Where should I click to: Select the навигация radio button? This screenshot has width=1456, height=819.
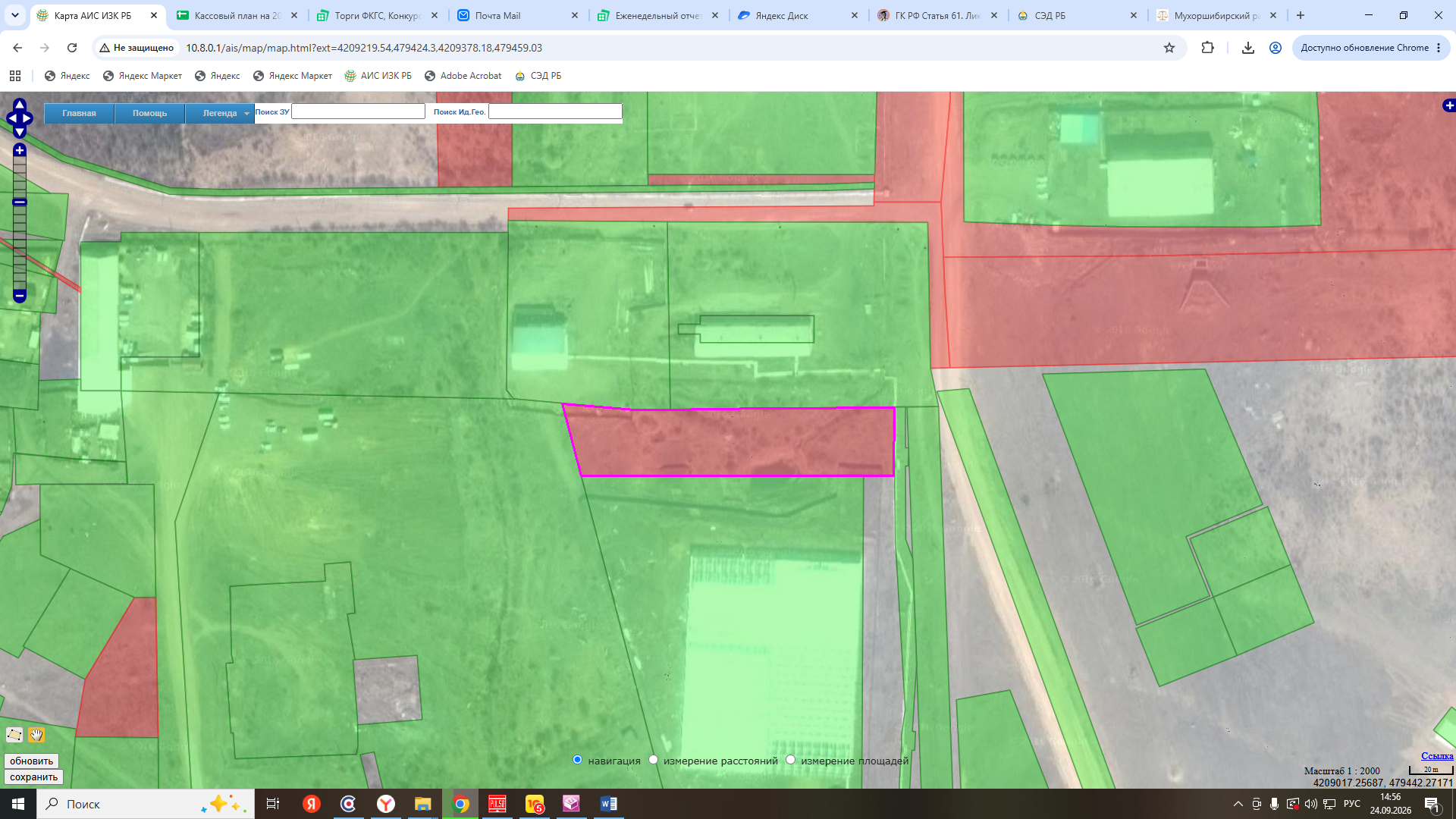pyautogui.click(x=578, y=760)
